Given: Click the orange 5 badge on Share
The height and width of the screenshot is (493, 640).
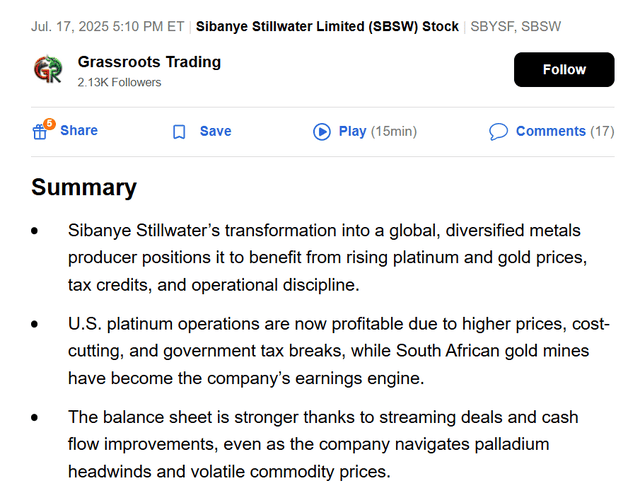Looking at the screenshot, I should coord(49,124).
